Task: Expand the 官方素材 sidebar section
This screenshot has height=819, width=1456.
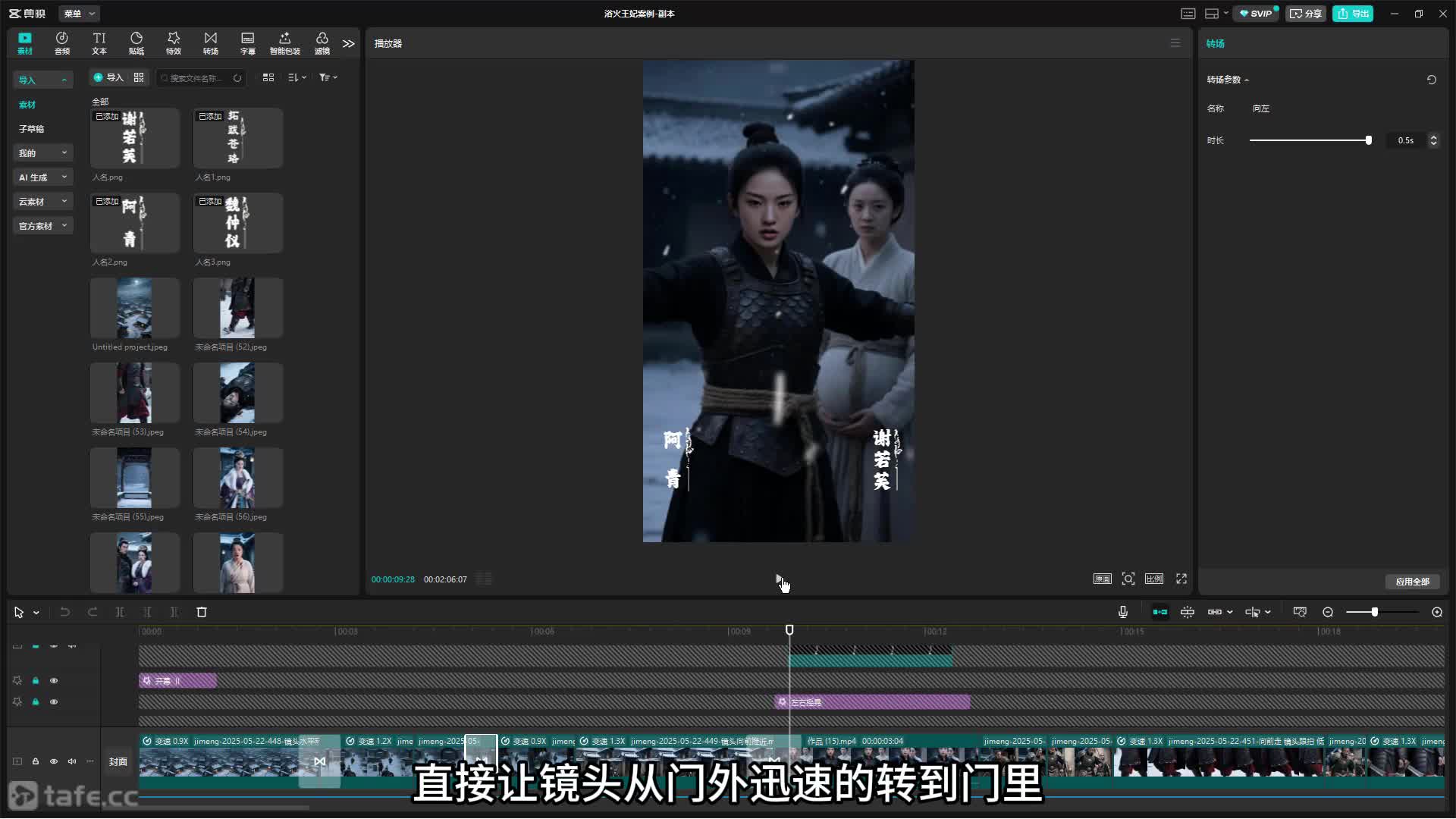Action: [x=43, y=226]
